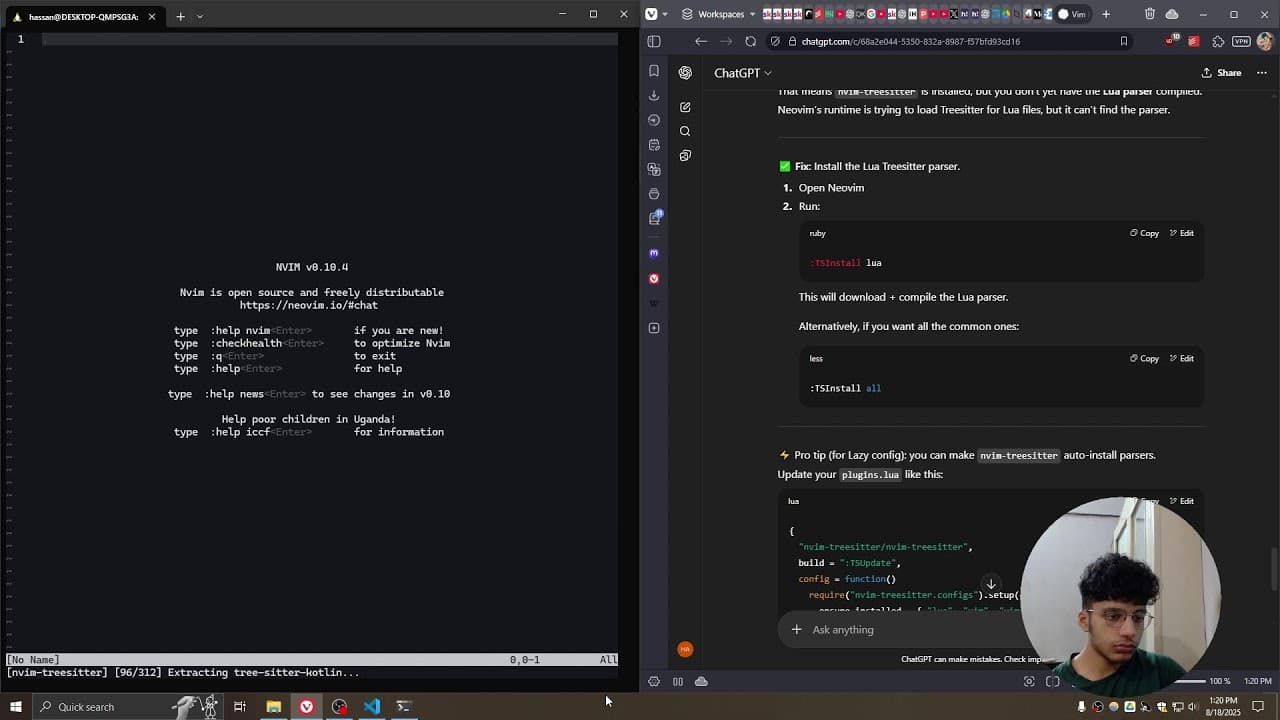This screenshot has height=720, width=1280.
Task: Search chats in ChatGPT sidebar
Action: click(x=685, y=131)
